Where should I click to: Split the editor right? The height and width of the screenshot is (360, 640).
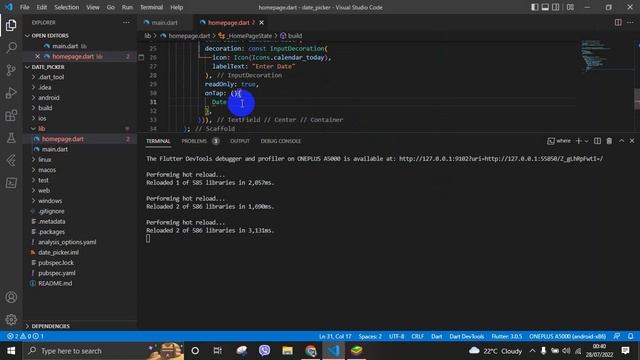click(618, 22)
